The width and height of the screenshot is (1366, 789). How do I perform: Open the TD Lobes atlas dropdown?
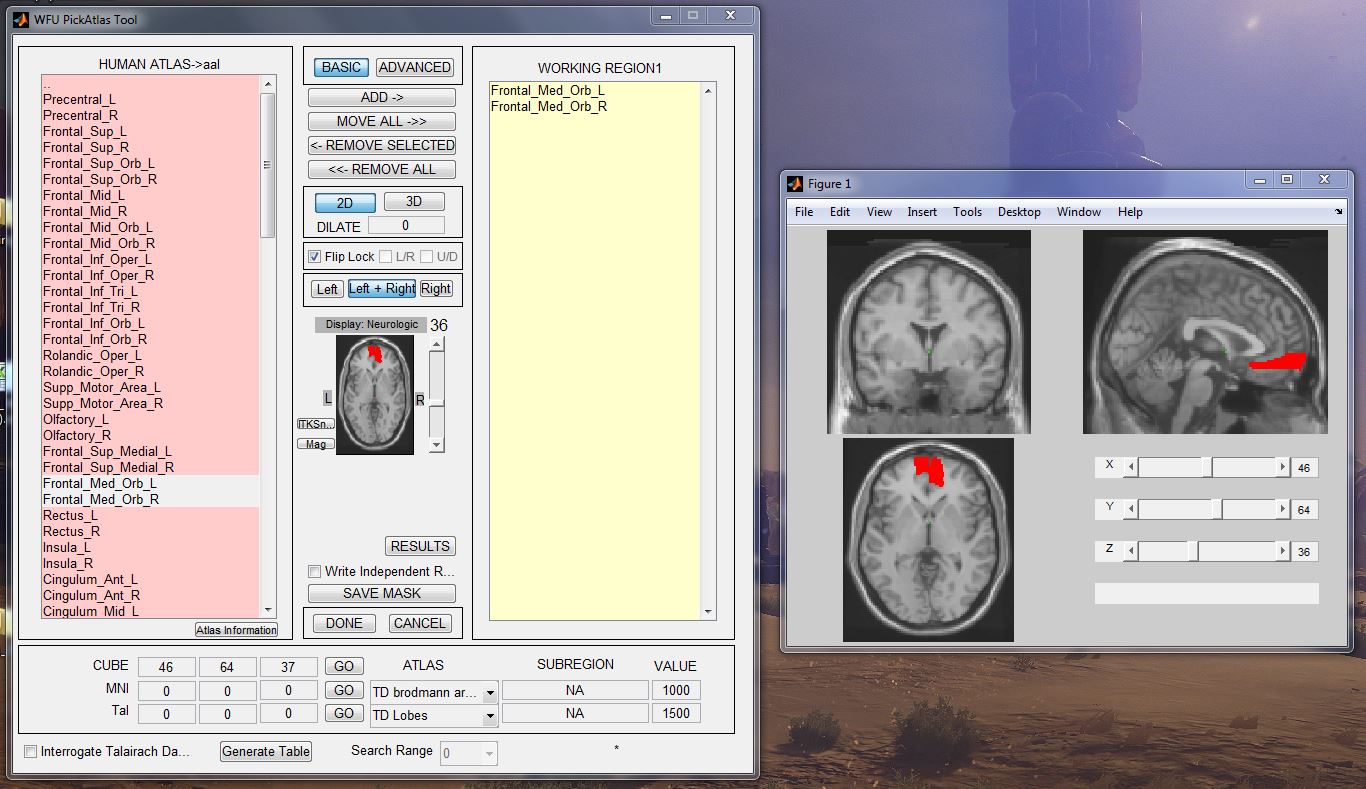point(490,716)
